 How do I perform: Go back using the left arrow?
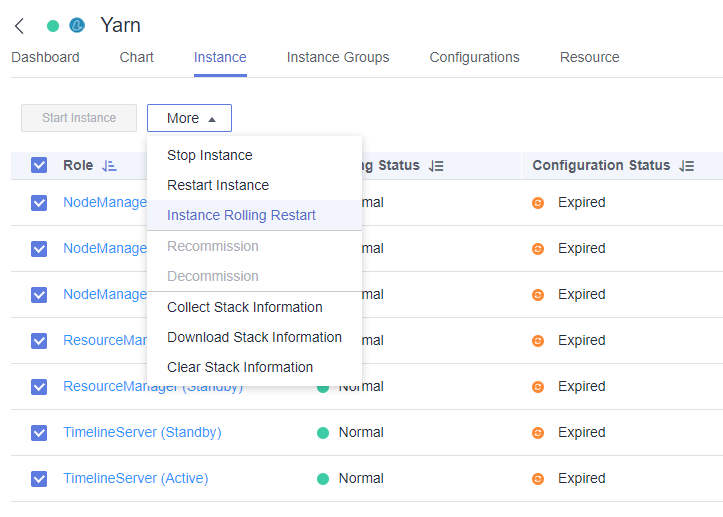pyautogui.click(x=19, y=26)
